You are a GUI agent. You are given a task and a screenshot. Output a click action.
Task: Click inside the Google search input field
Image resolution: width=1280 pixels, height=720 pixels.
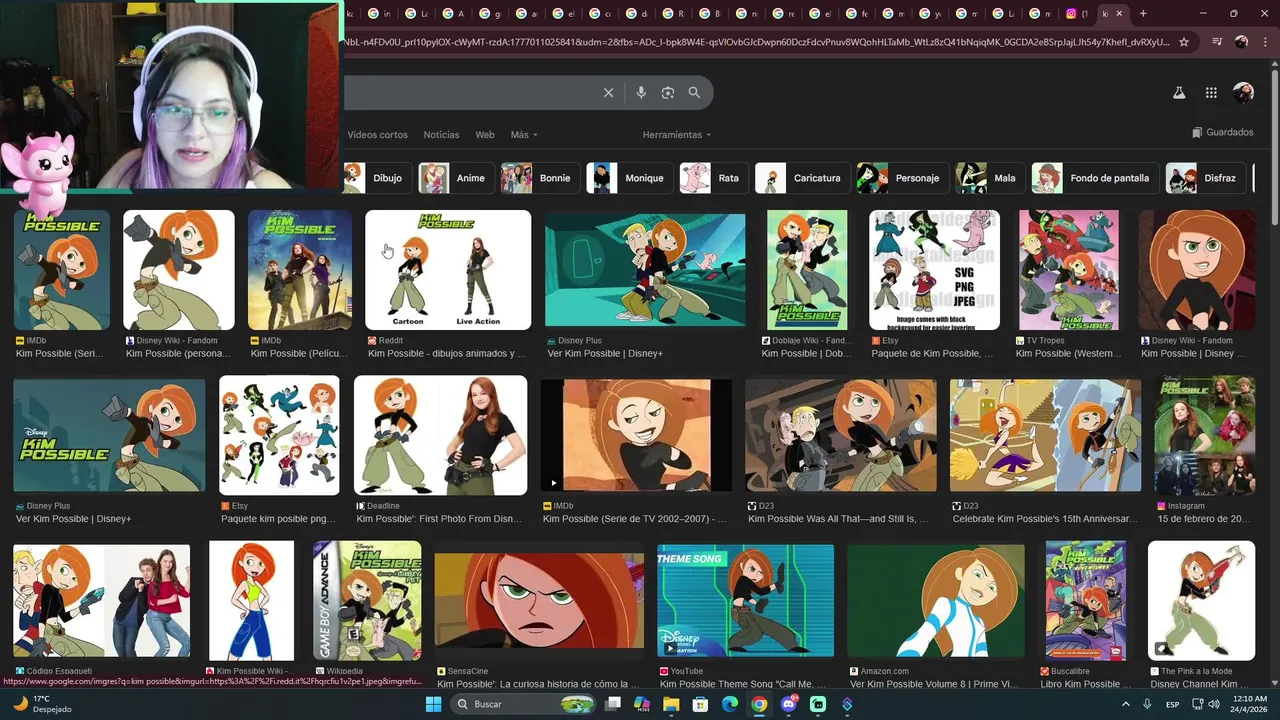click(x=470, y=93)
